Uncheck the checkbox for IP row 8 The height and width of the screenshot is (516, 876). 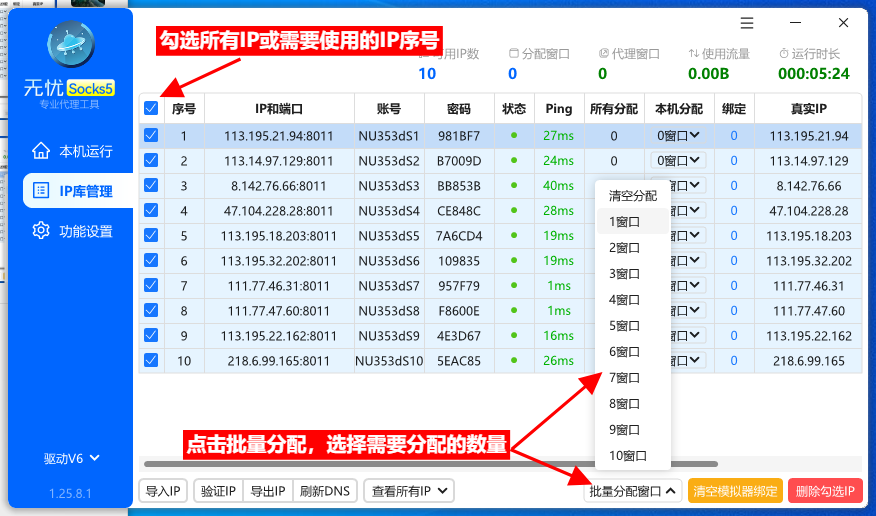[151, 310]
